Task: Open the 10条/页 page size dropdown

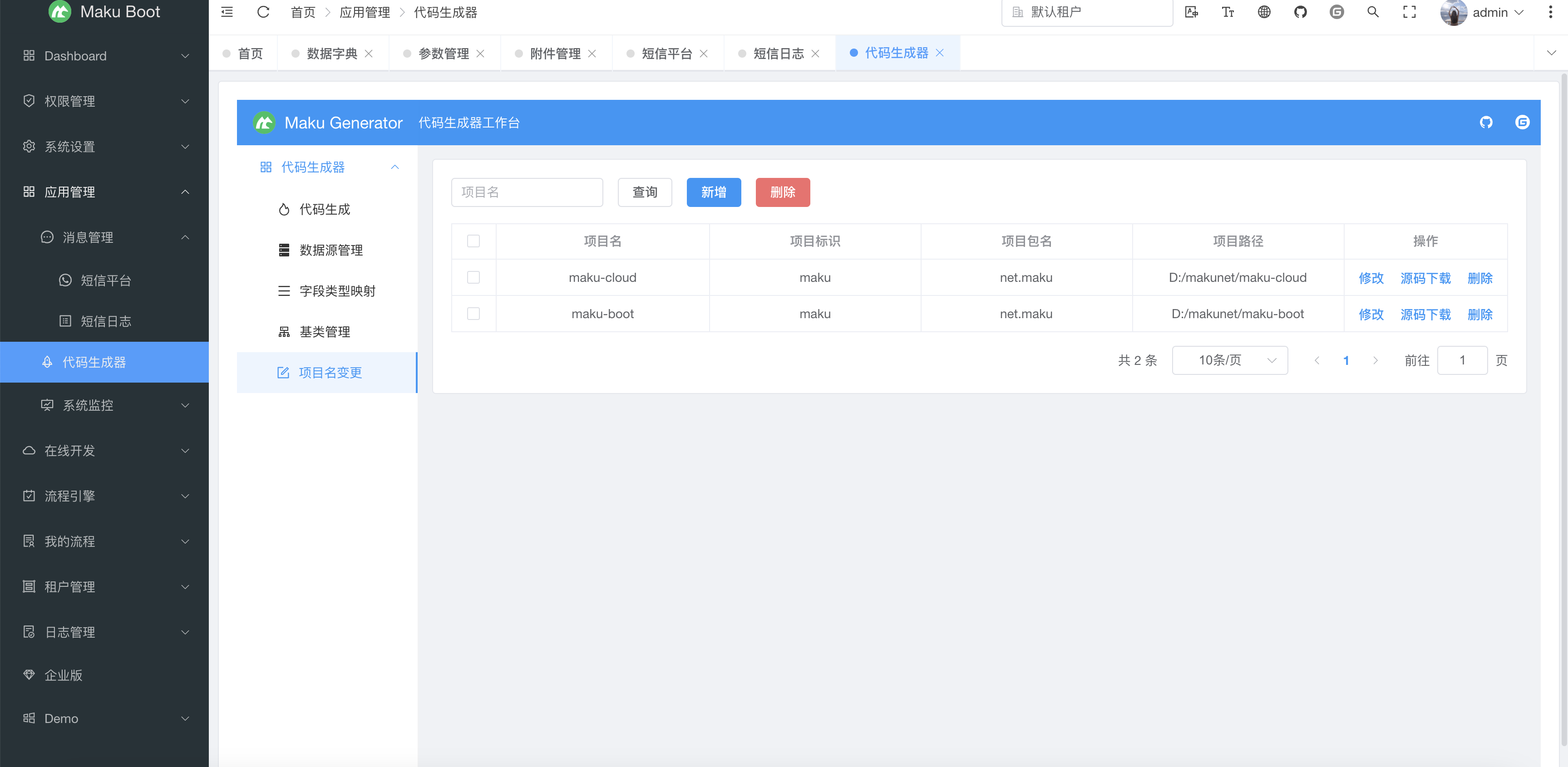Action: pos(1229,360)
